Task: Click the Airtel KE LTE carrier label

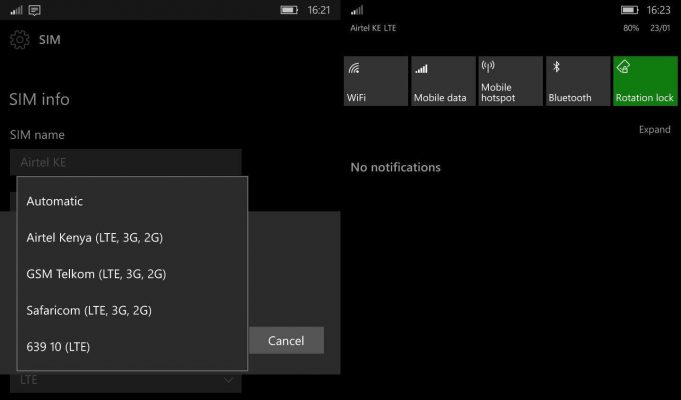Action: [x=373, y=28]
